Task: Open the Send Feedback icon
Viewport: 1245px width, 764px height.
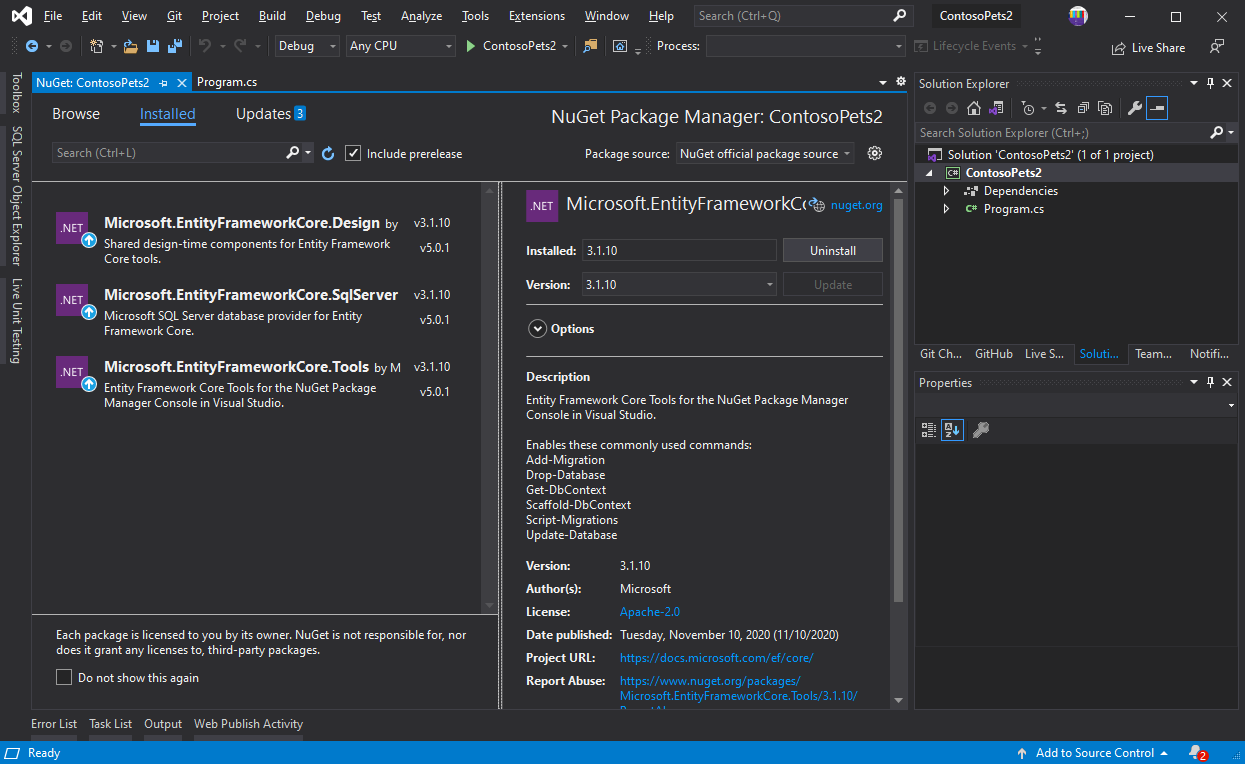Action: click(1217, 47)
